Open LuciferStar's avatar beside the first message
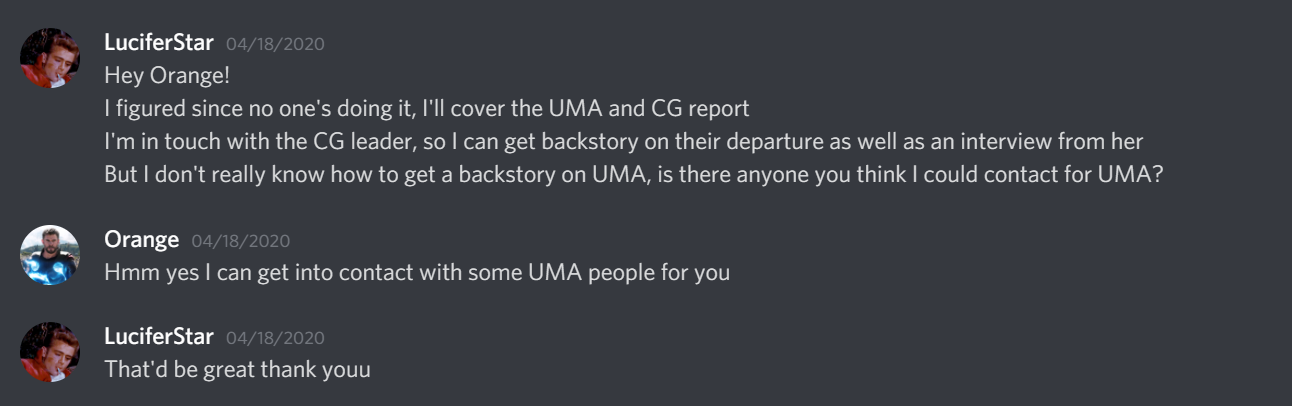Screen dimensions: 1292x406 49,58
